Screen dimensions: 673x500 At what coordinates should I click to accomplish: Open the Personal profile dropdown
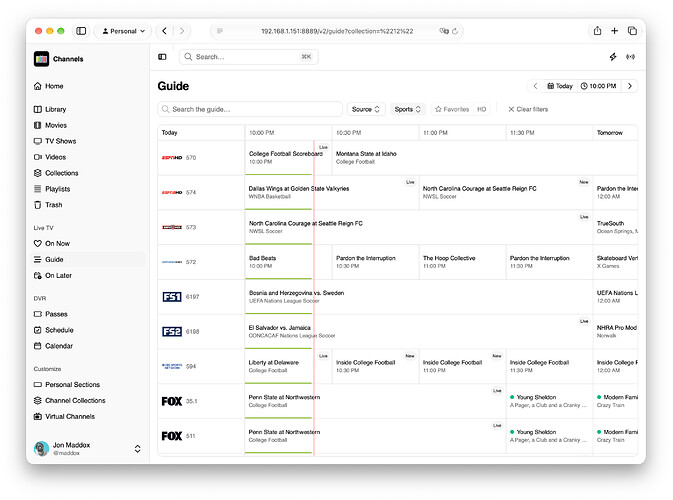[123, 31]
